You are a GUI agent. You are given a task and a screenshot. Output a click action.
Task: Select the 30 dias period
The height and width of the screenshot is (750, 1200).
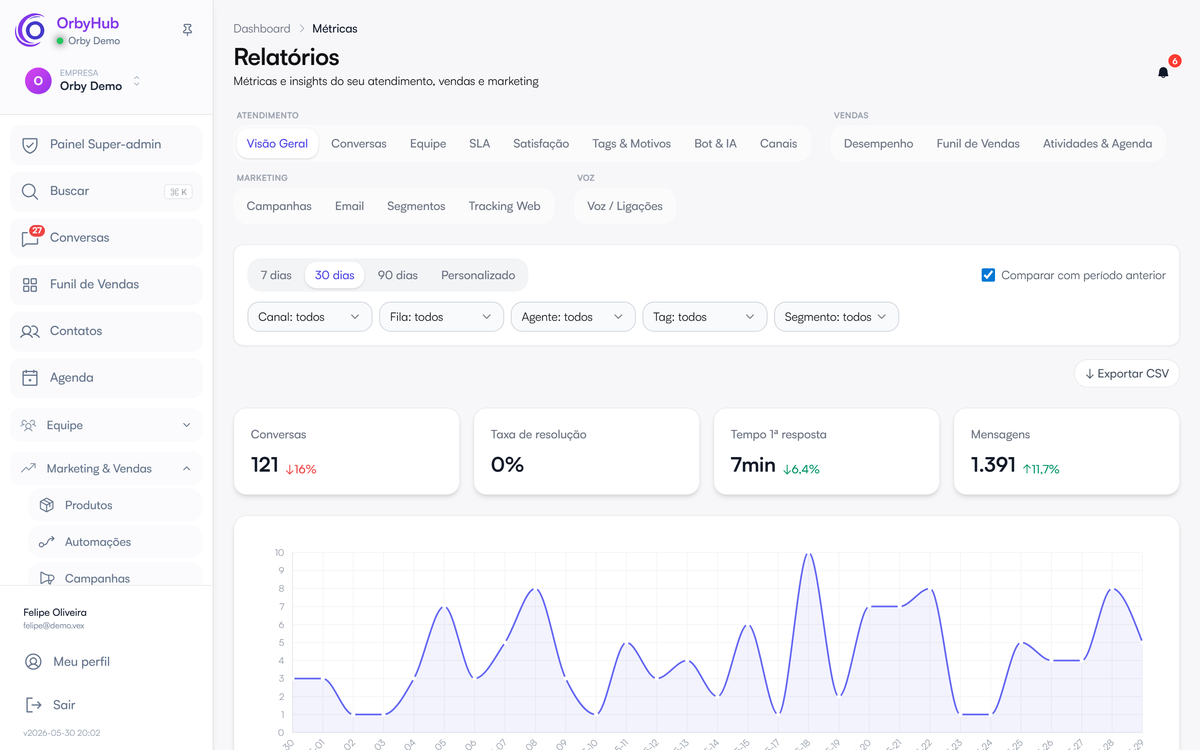(335, 275)
